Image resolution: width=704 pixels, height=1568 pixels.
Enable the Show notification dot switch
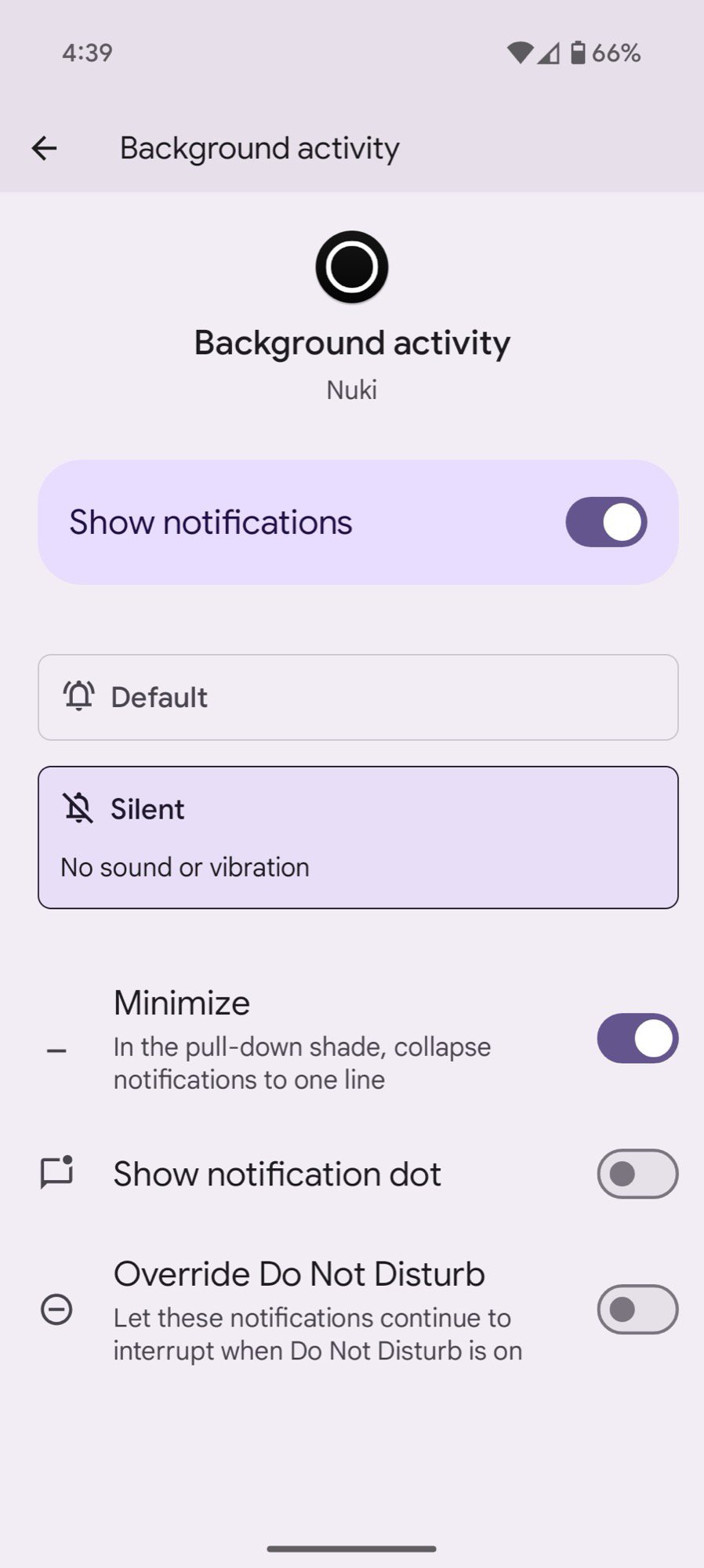tap(637, 1174)
